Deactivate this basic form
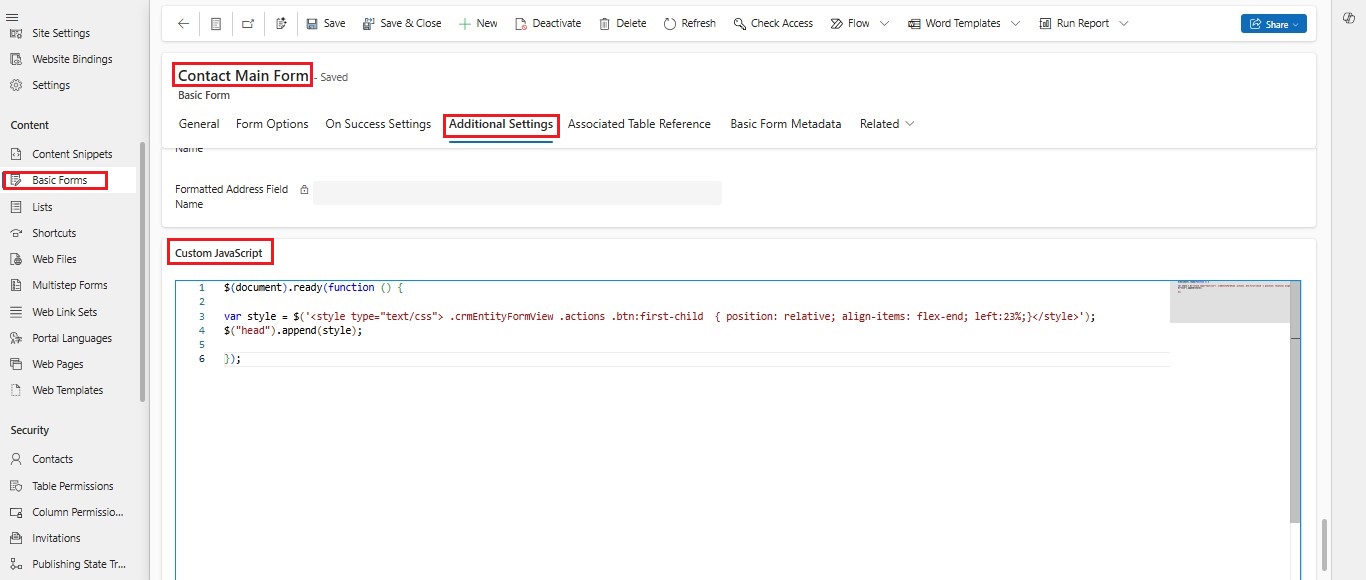Screen dimensions: 1366x580 point(548,23)
